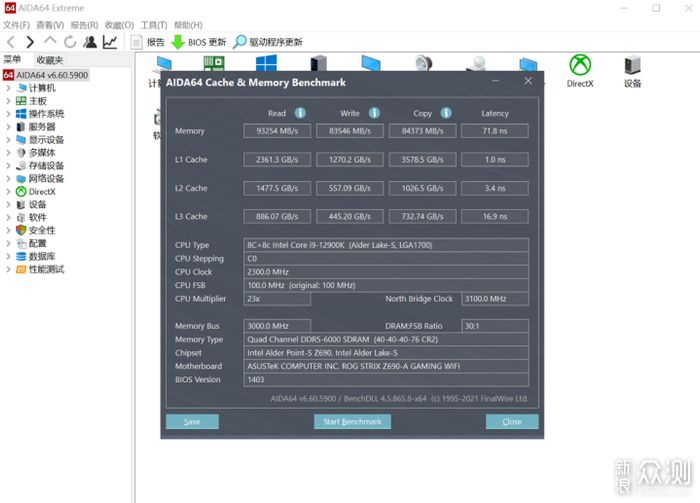This screenshot has width=700, height=503.
Task: Switch to the 收藏夹 tab
Action: (x=50, y=60)
